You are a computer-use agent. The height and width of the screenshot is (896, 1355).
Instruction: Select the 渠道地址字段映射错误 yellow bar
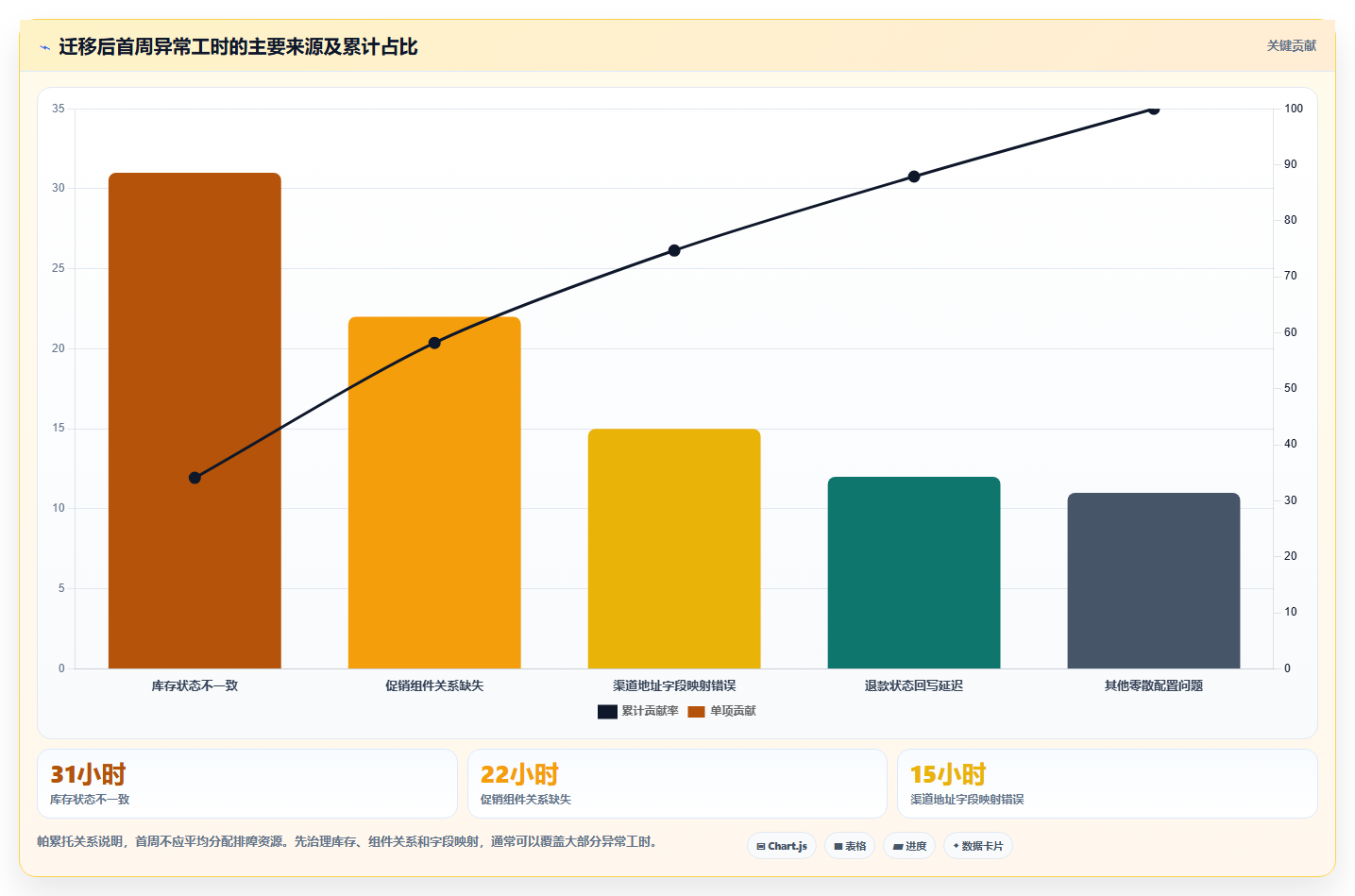coord(674,549)
